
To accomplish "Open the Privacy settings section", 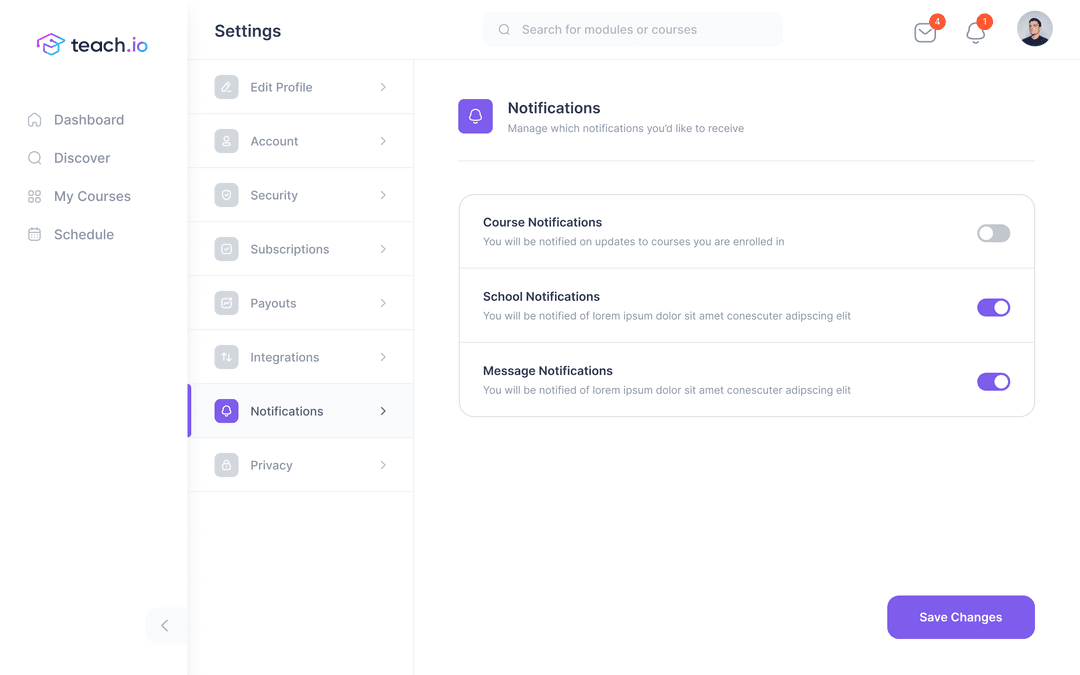I will tap(270, 465).
